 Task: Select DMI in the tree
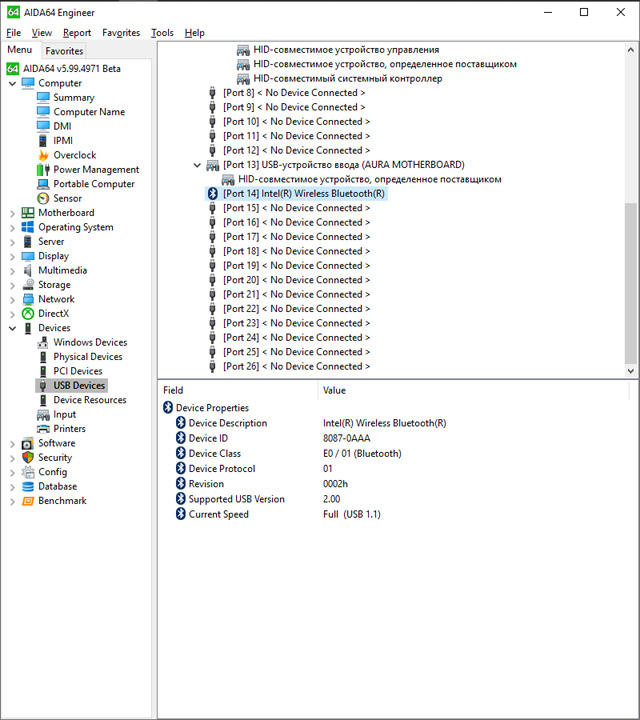[62, 126]
